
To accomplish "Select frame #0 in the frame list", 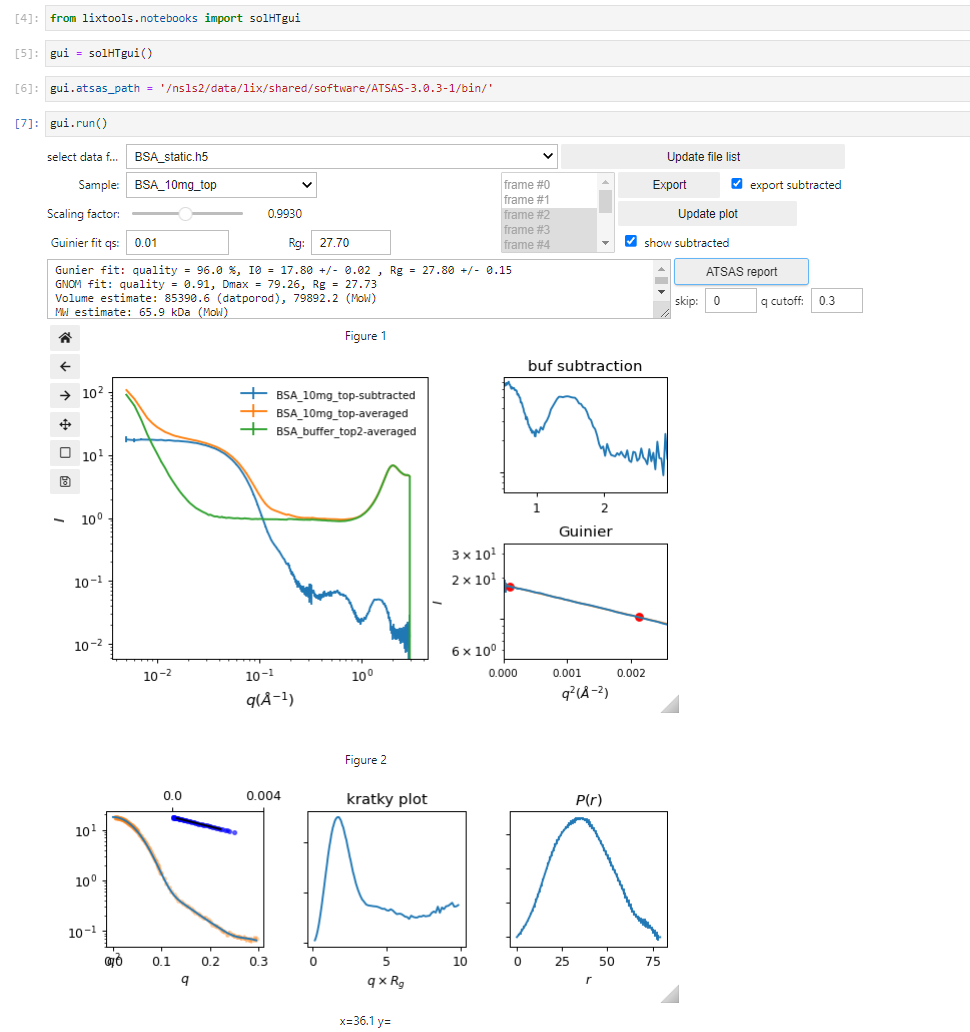I will point(549,185).
